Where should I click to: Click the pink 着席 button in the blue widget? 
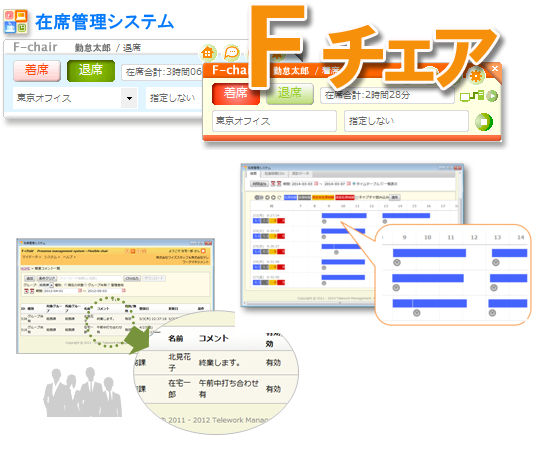(x=37, y=70)
